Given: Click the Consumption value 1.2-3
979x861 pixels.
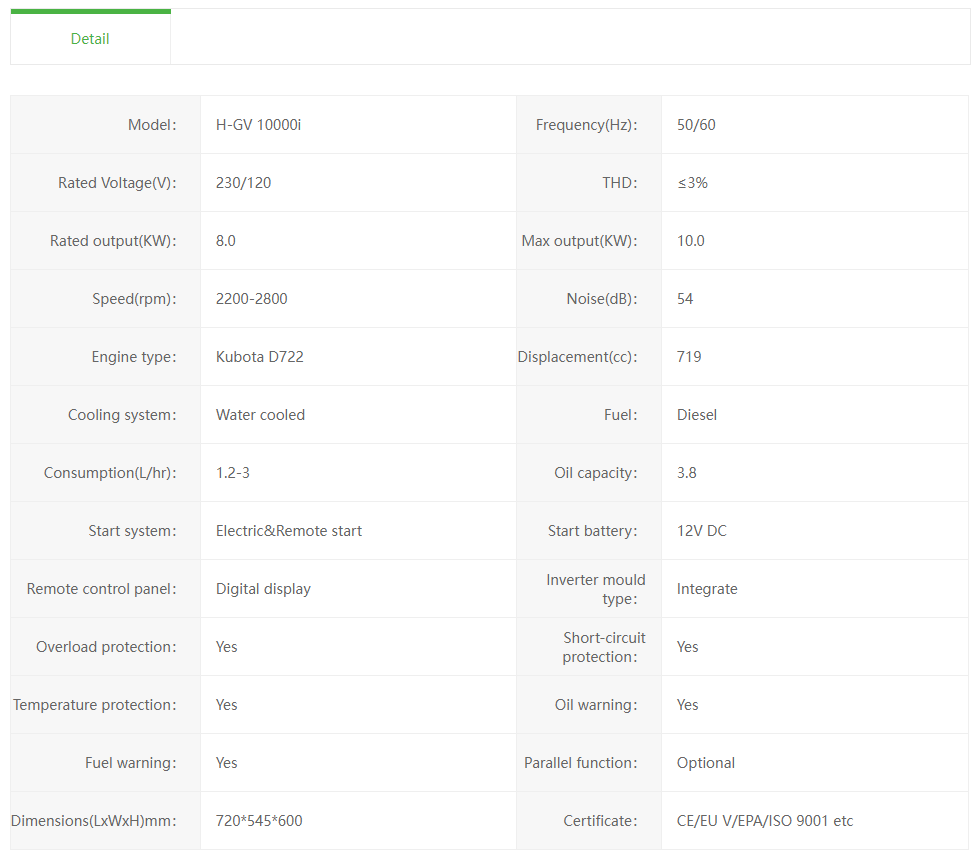Looking at the screenshot, I should pos(233,473).
